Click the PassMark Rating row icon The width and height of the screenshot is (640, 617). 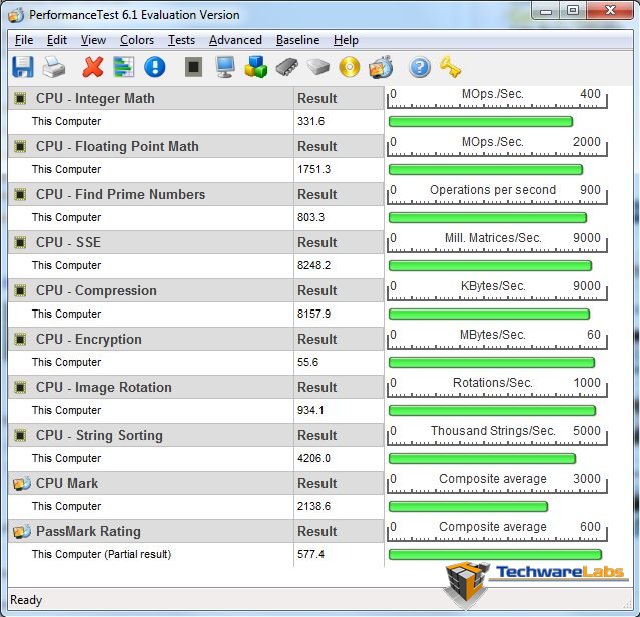pyautogui.click(x=21, y=531)
